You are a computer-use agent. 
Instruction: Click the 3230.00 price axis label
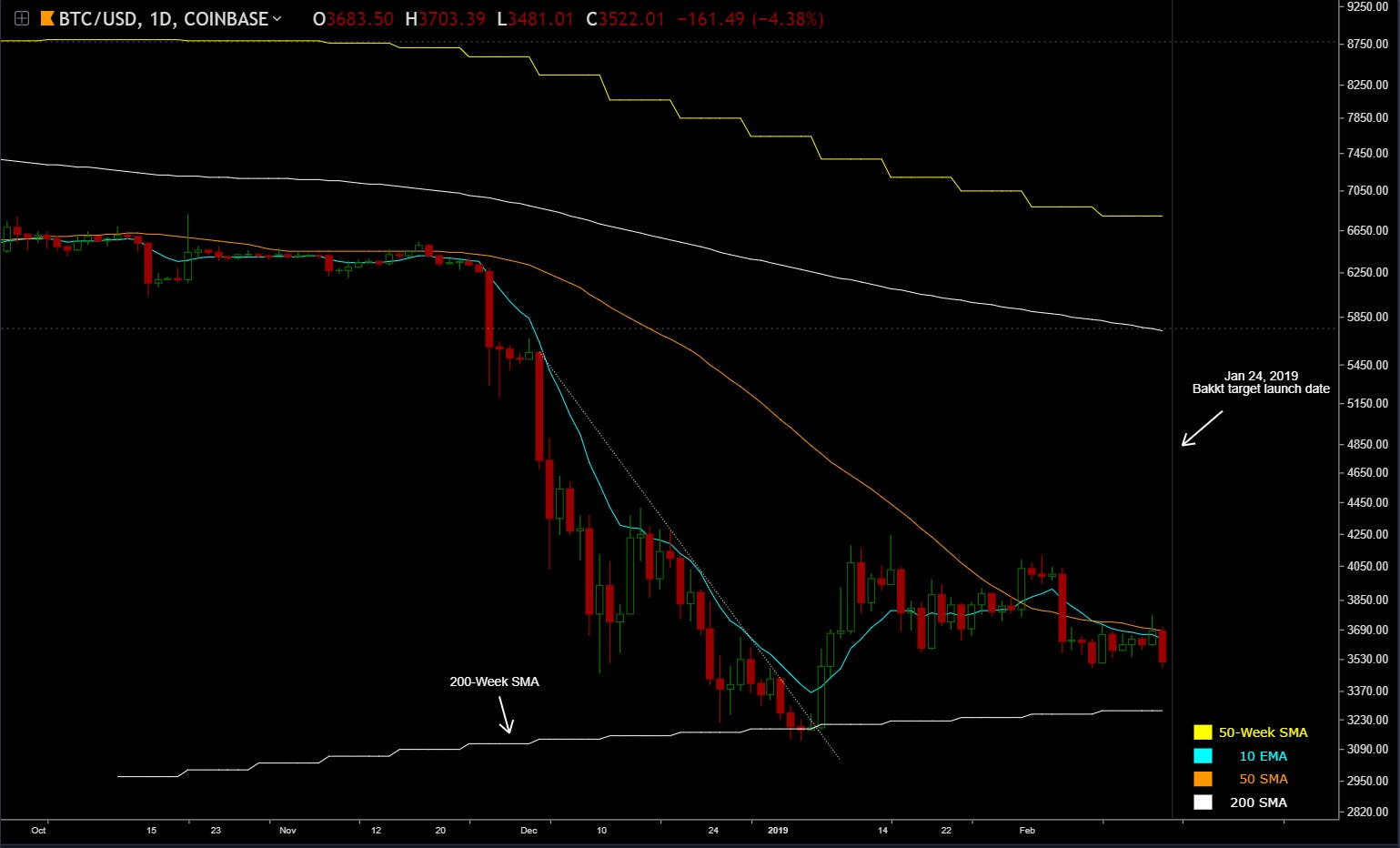point(1367,720)
